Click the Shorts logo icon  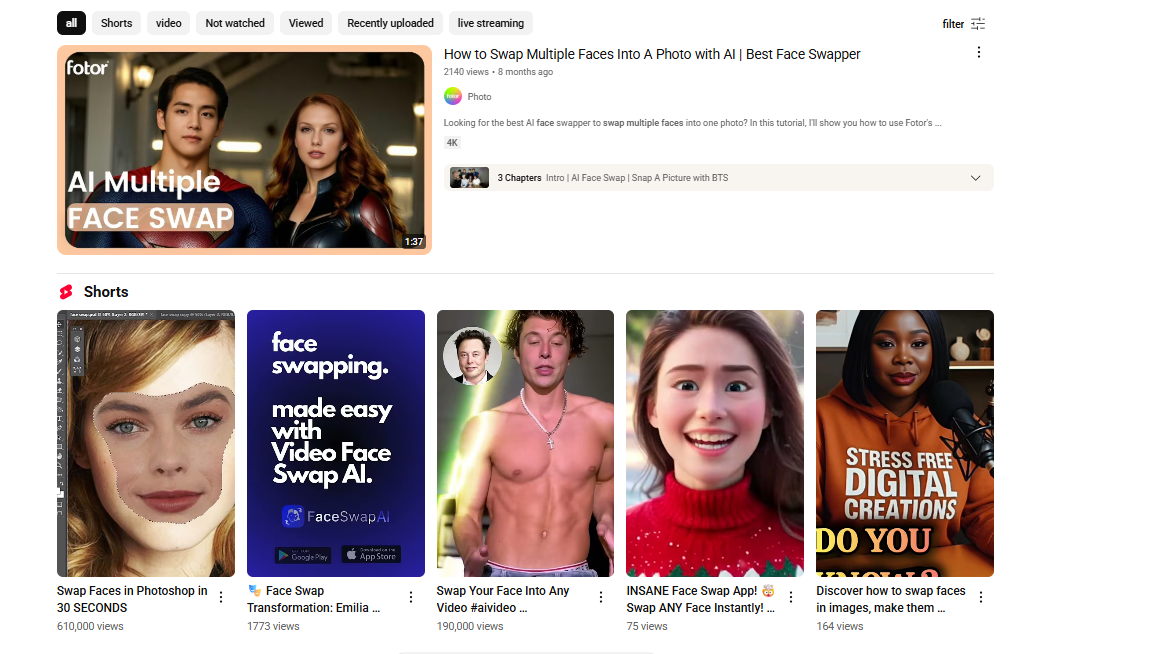[66, 292]
